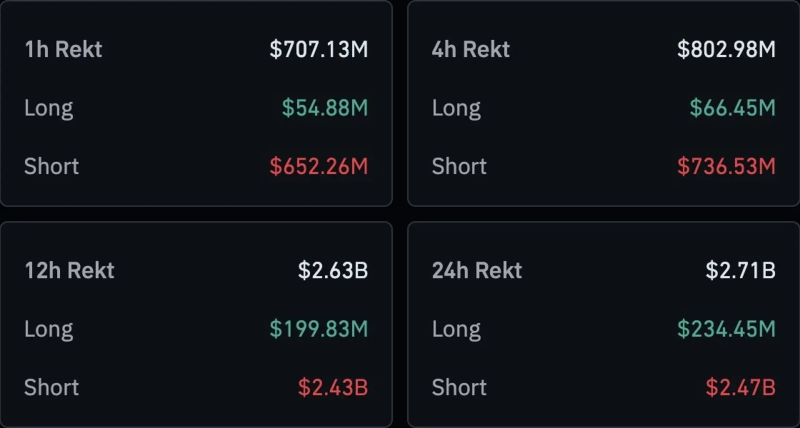Click the Long label in 1h card
This screenshot has height=428, width=800.
[49, 109]
